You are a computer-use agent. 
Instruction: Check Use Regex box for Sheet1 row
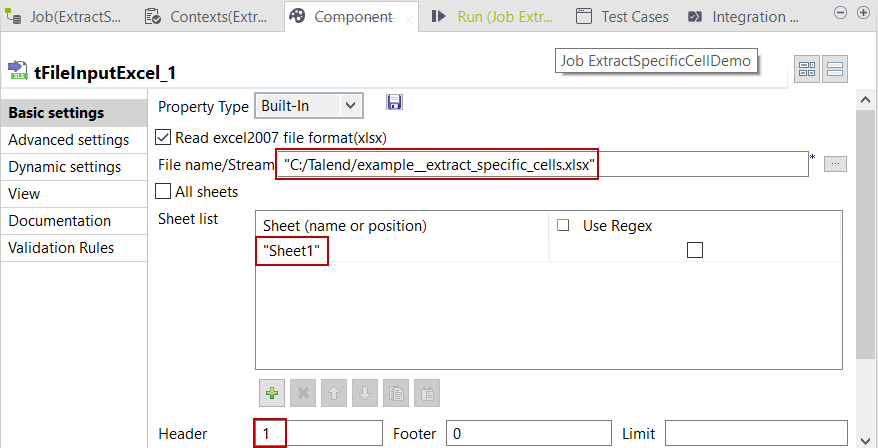(x=695, y=251)
